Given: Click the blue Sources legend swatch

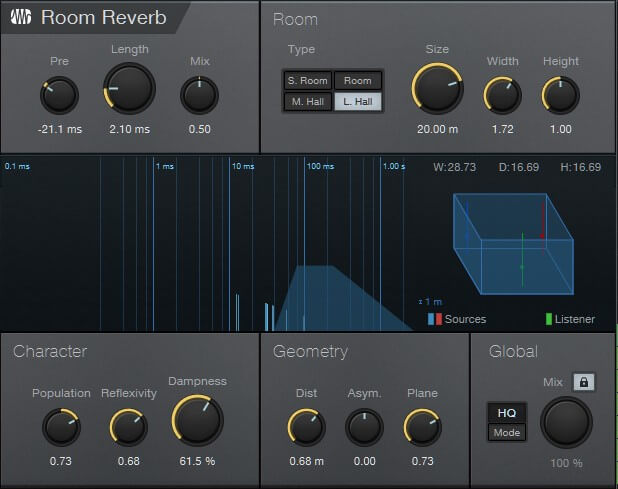Looking at the screenshot, I should tap(431, 319).
